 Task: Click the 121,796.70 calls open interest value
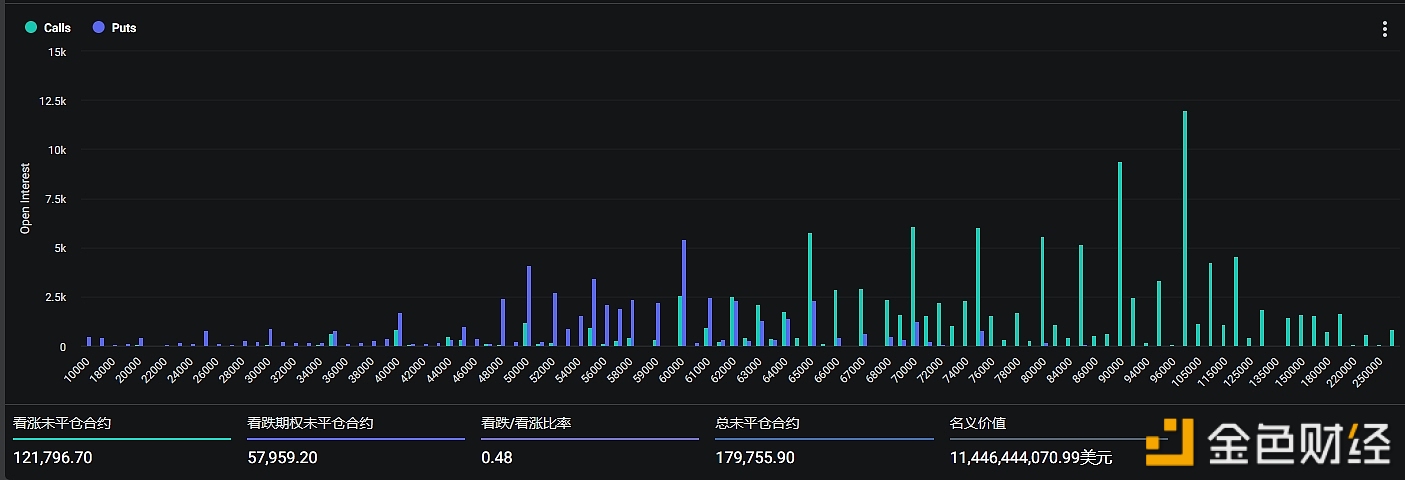coord(53,457)
